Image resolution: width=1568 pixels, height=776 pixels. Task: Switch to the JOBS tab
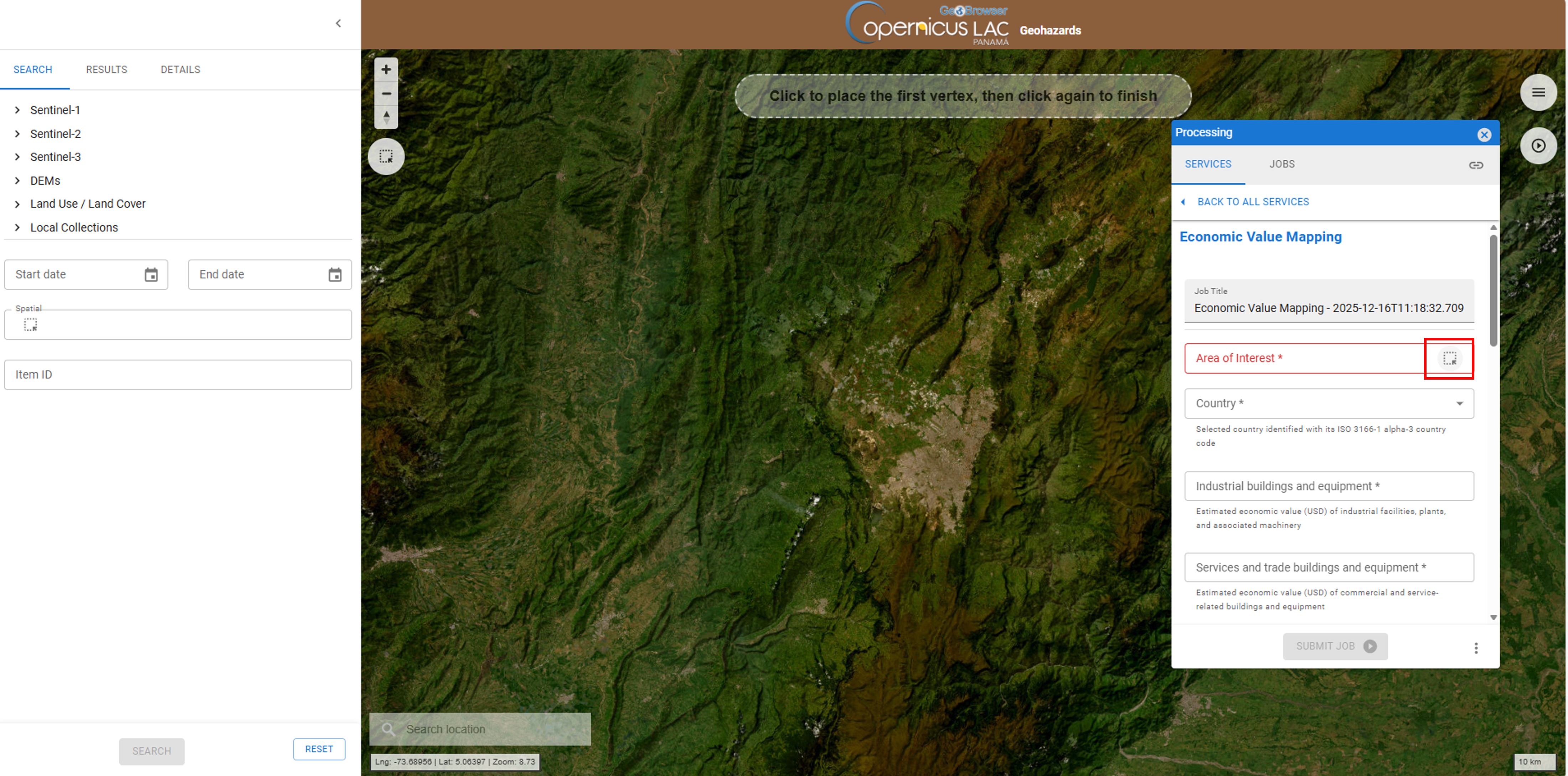pyautogui.click(x=1281, y=164)
